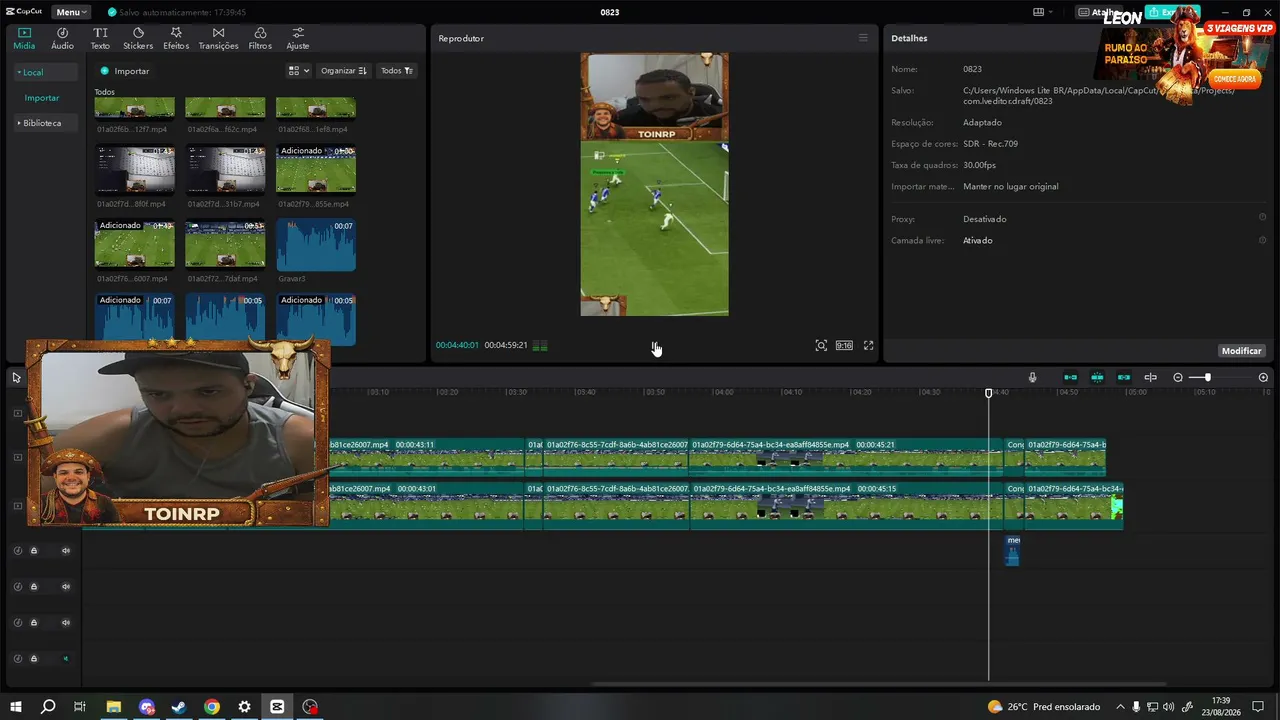Select the 01a02f7d...8f0f.mp4 media thumbnail
The width and height of the screenshot is (1280, 720).
click(134, 169)
